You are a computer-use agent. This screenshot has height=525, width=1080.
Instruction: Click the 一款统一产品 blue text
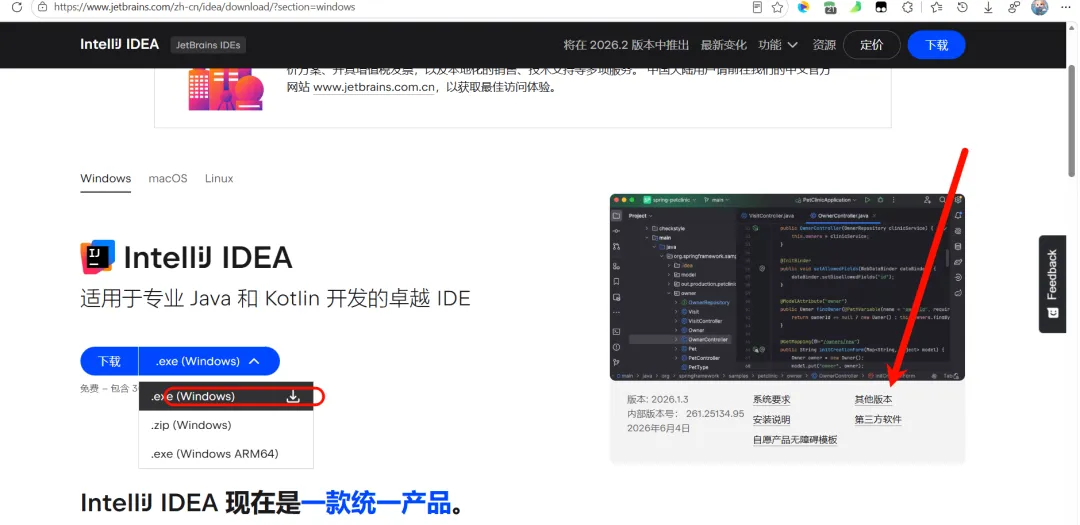pos(375,502)
